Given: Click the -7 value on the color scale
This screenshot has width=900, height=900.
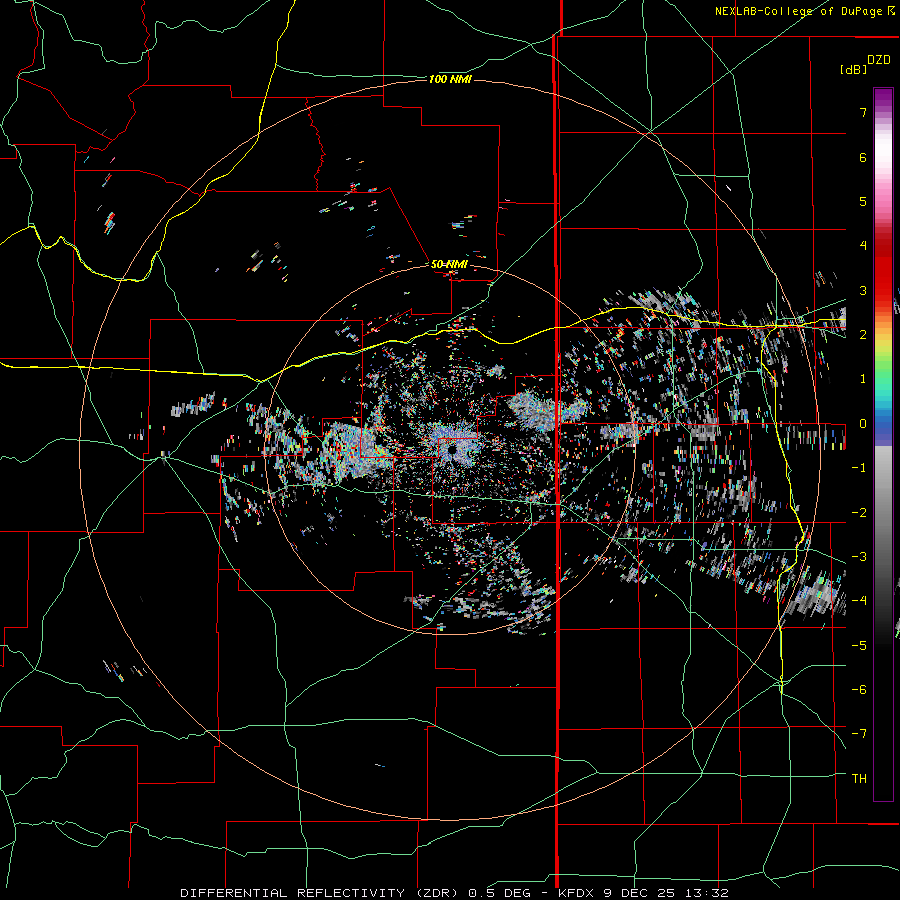Looking at the screenshot, I should (x=859, y=734).
